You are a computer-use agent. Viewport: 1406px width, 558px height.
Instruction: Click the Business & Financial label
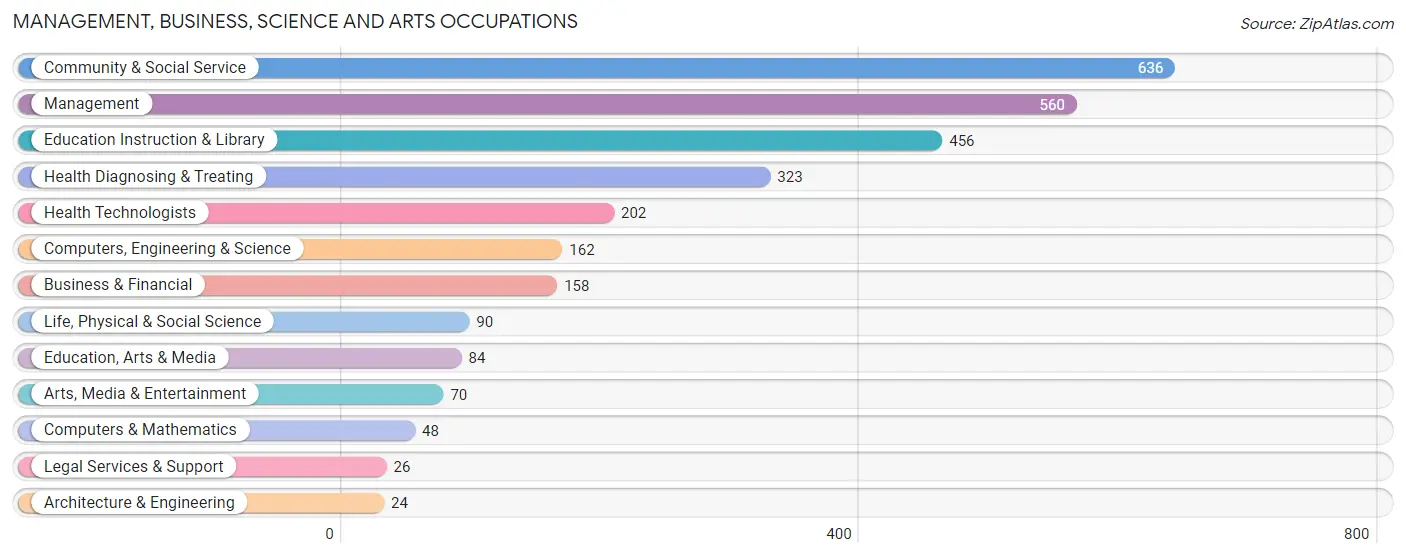(118, 285)
